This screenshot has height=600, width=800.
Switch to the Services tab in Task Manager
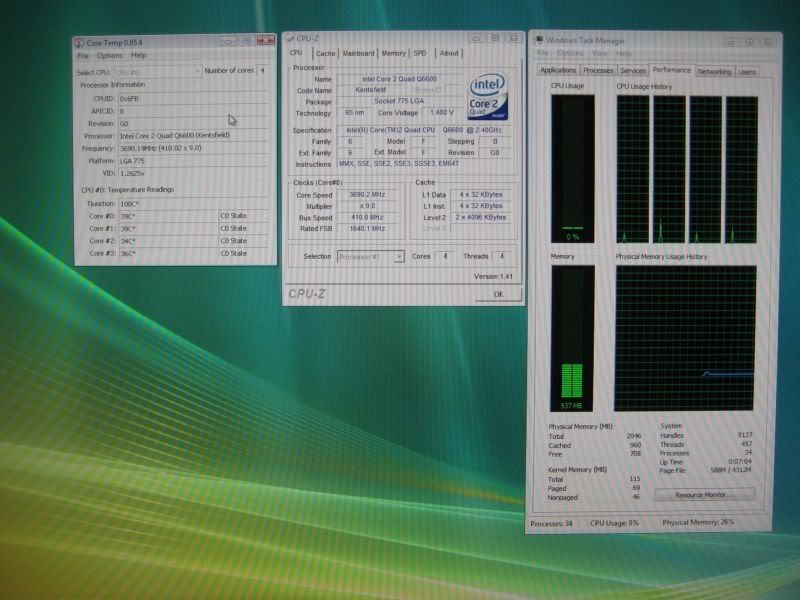click(633, 71)
